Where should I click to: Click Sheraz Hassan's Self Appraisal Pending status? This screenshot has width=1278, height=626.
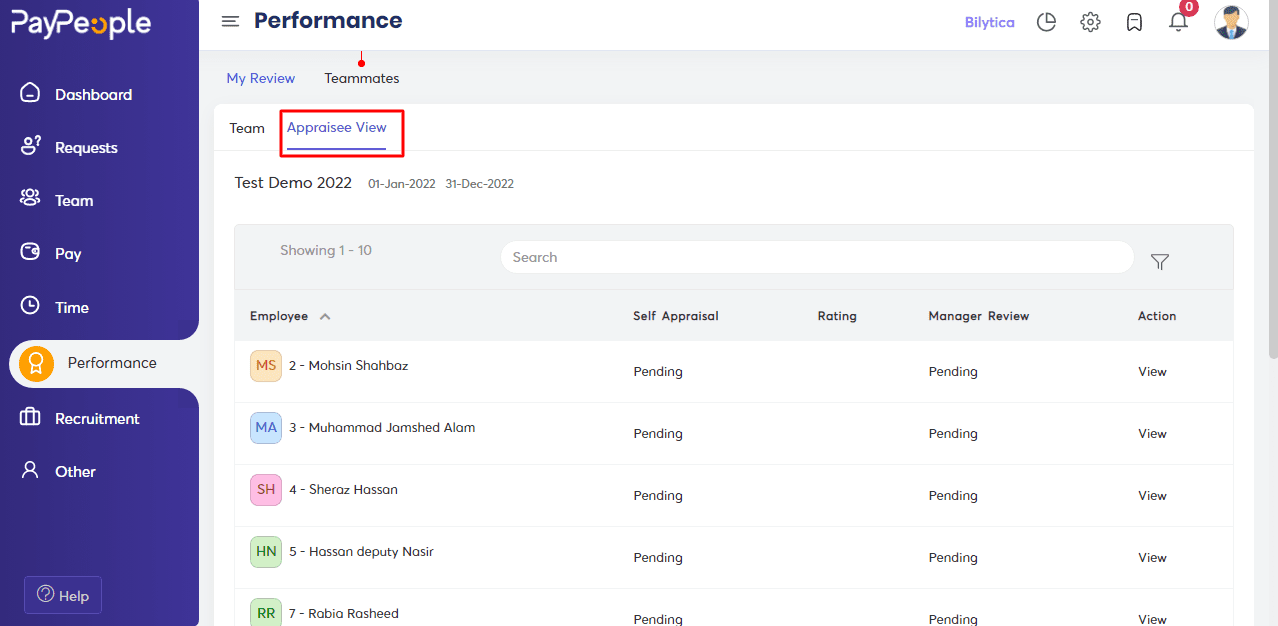(x=658, y=495)
